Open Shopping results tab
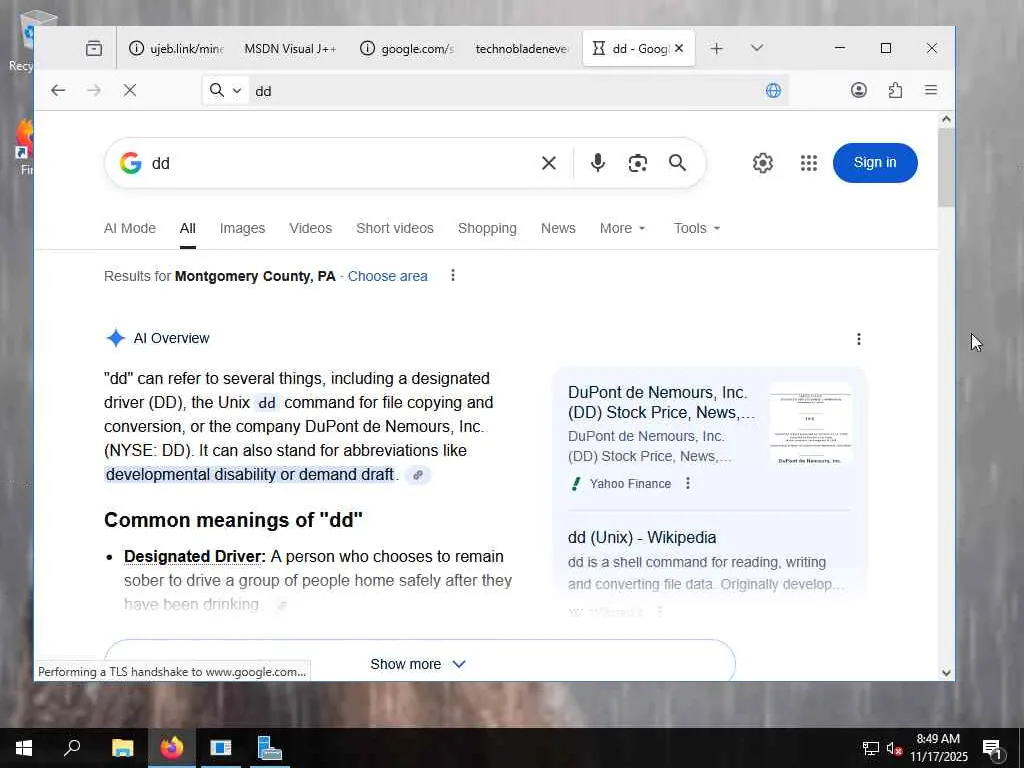The width and height of the screenshot is (1024, 768). 487,228
